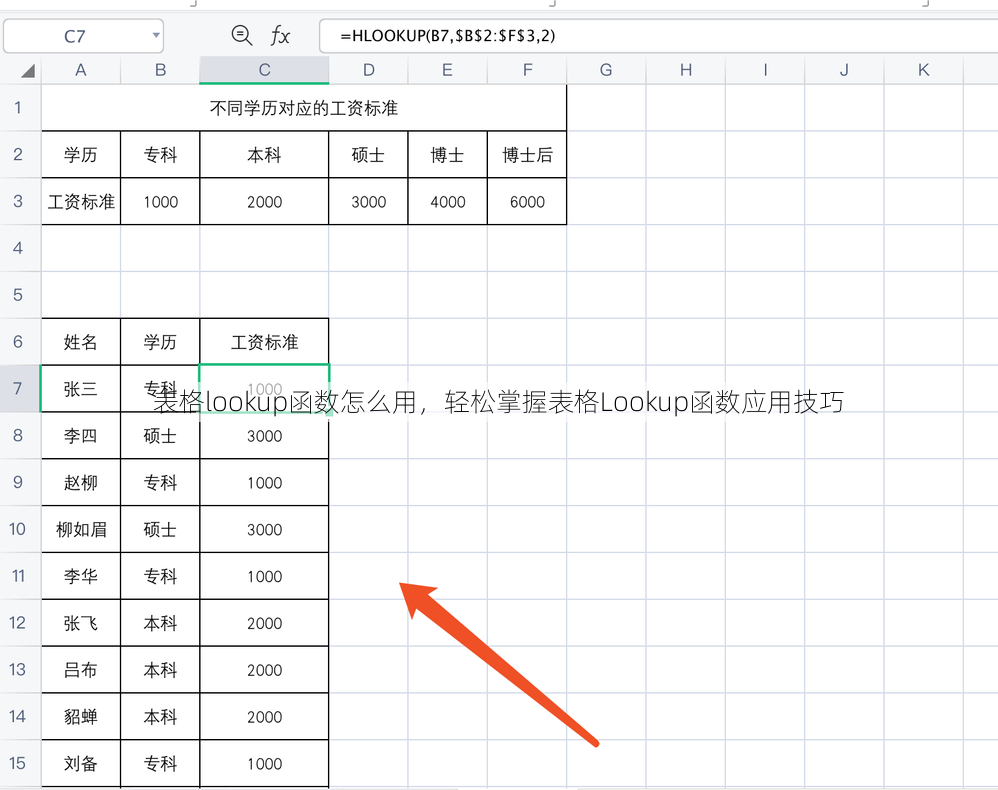Select column C header
The image size is (998, 790).
pyautogui.click(x=264, y=70)
